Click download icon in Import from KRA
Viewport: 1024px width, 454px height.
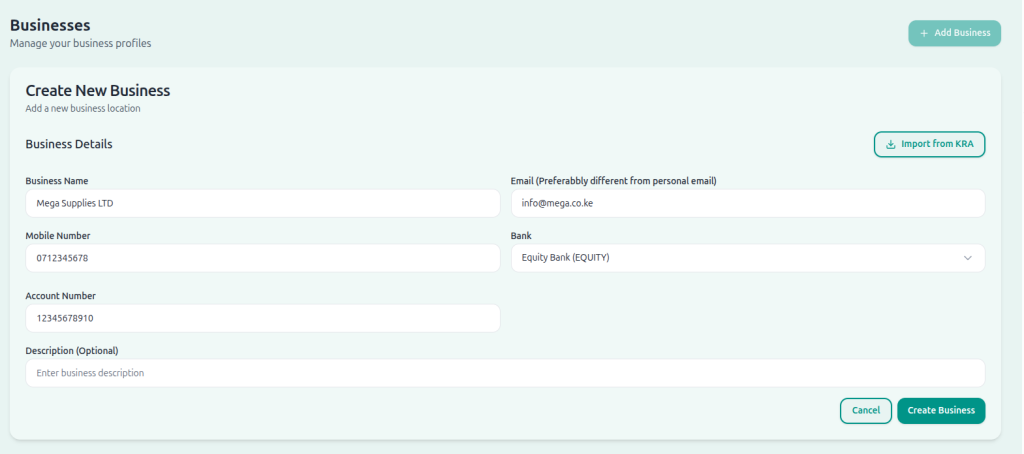tap(890, 144)
